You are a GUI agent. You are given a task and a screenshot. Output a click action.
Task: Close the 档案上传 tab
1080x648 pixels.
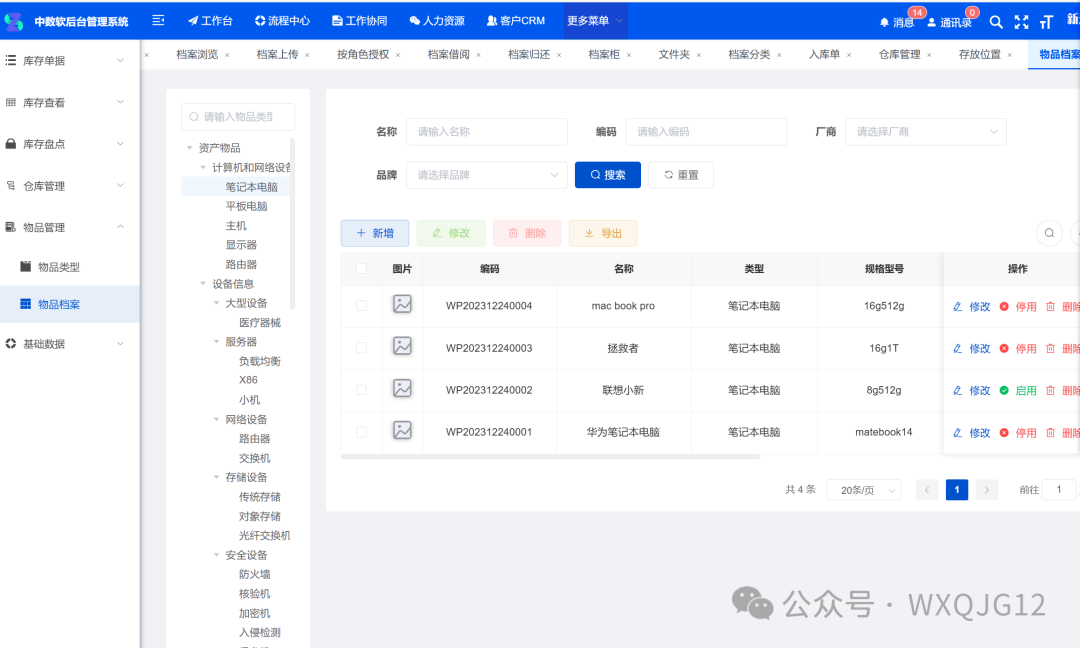(x=307, y=55)
